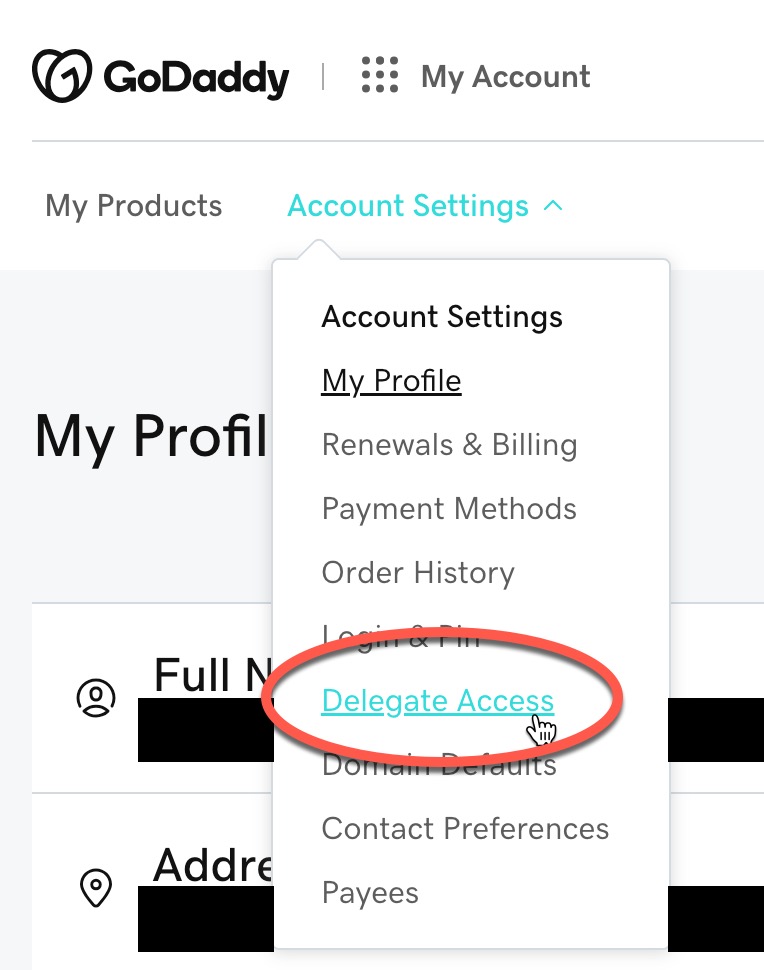The width and height of the screenshot is (764, 970).
Task: Click the My Profile page heading
Action: point(151,437)
